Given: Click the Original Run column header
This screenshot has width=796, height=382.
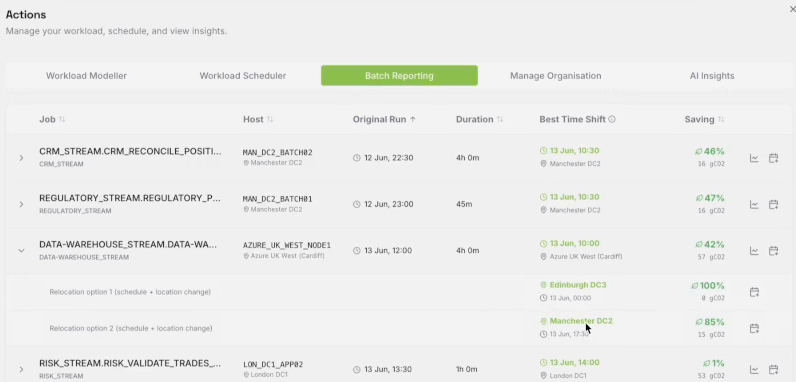Looking at the screenshot, I should click(x=380, y=119).
